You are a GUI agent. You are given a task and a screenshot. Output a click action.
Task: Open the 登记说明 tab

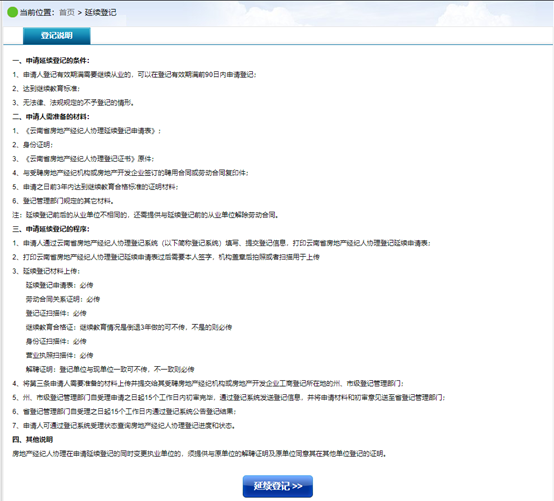coord(57,36)
